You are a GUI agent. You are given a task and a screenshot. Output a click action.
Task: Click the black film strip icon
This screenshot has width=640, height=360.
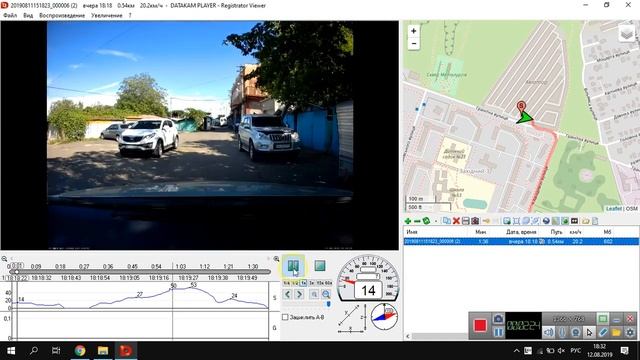574,221
